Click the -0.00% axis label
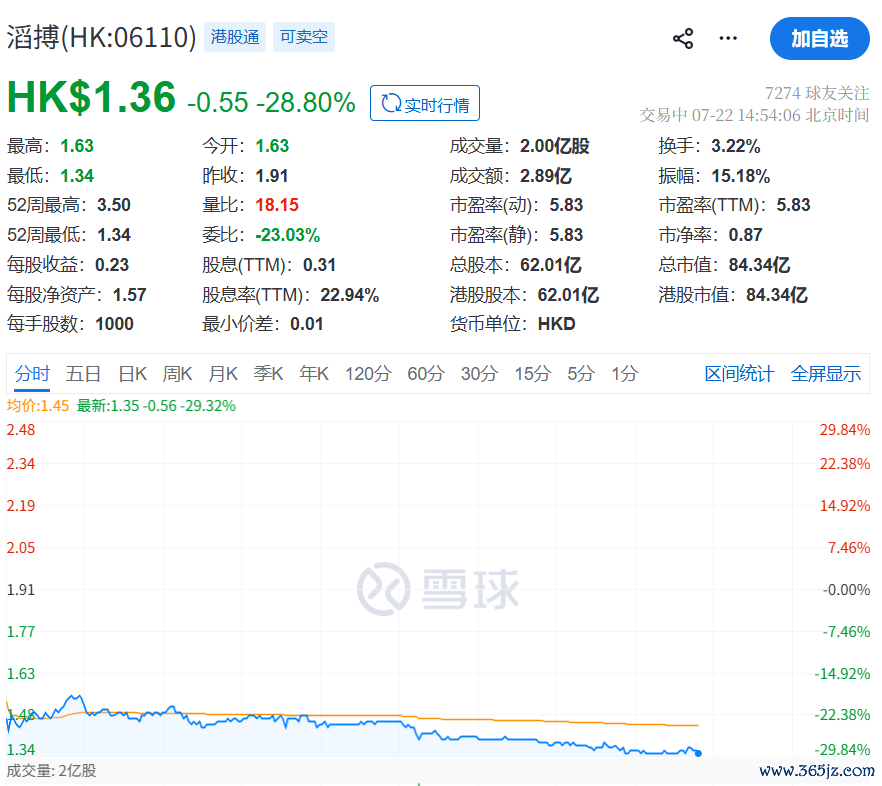 846,590
